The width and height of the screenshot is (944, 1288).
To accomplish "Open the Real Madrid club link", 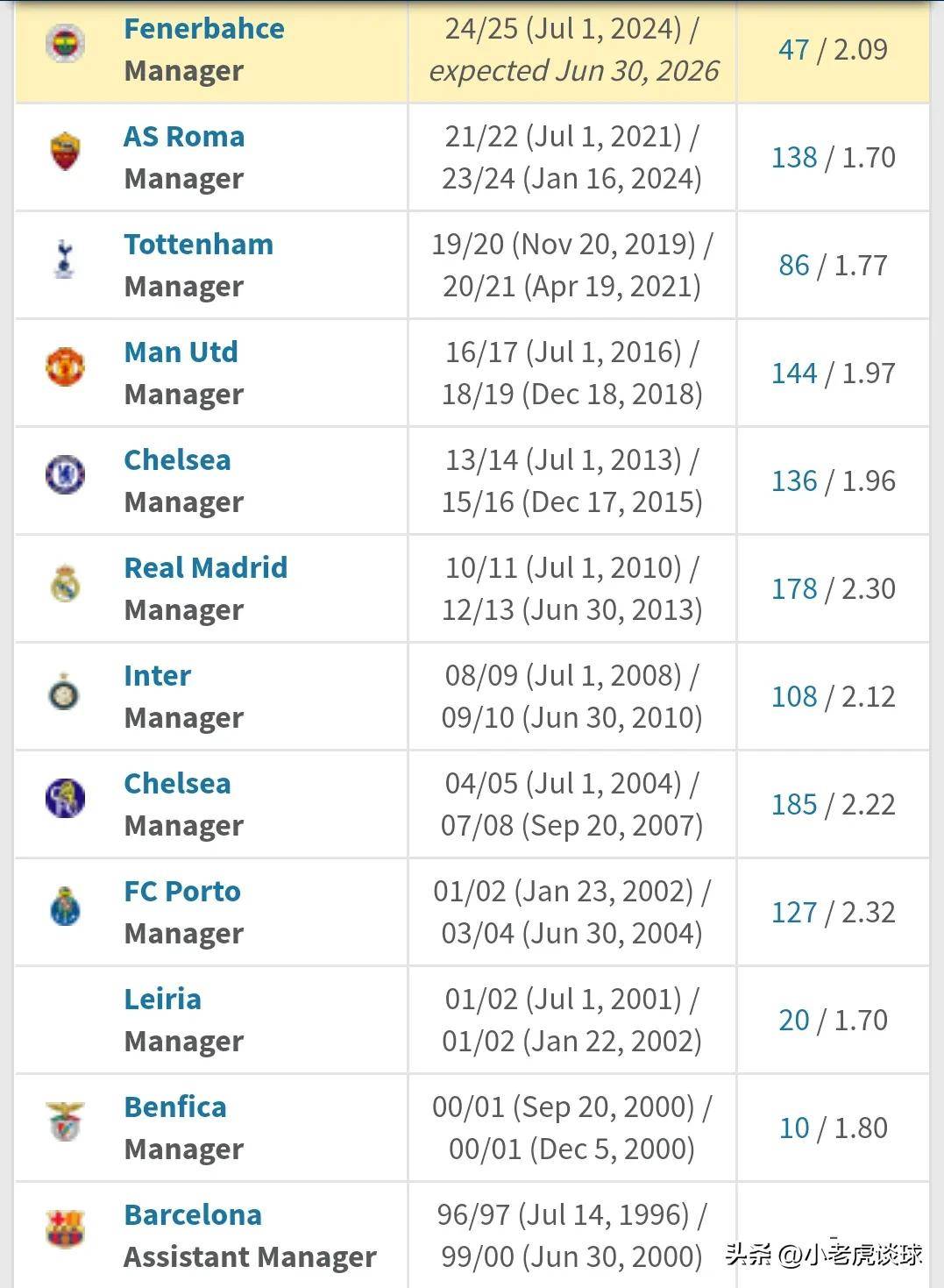I will (206, 568).
